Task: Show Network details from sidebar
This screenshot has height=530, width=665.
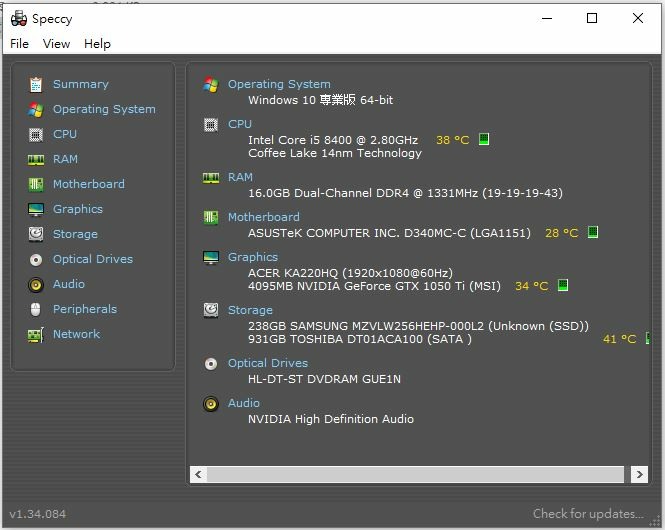Action: click(x=76, y=335)
